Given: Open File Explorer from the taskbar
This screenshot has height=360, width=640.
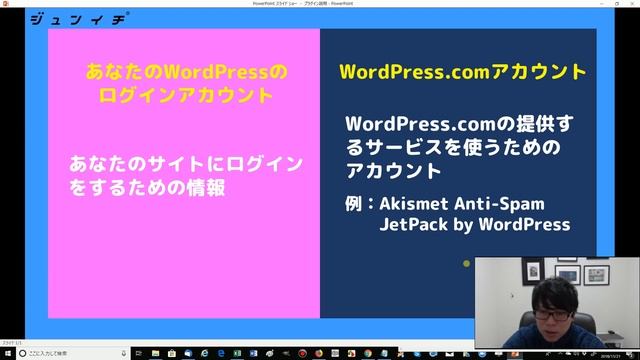Looking at the screenshot, I should tap(156, 353).
